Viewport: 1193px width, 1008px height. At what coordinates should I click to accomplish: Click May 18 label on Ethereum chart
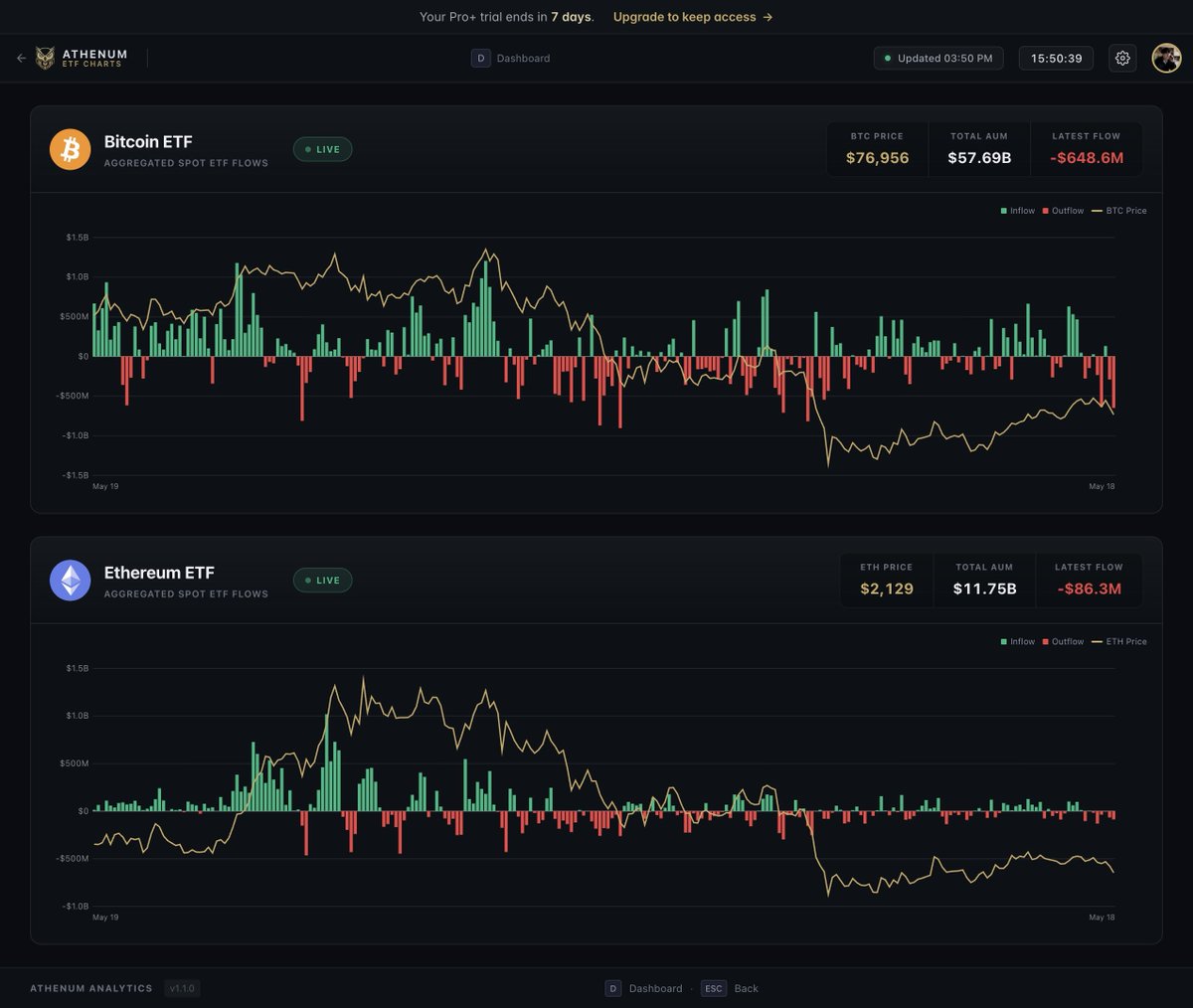[1102, 918]
